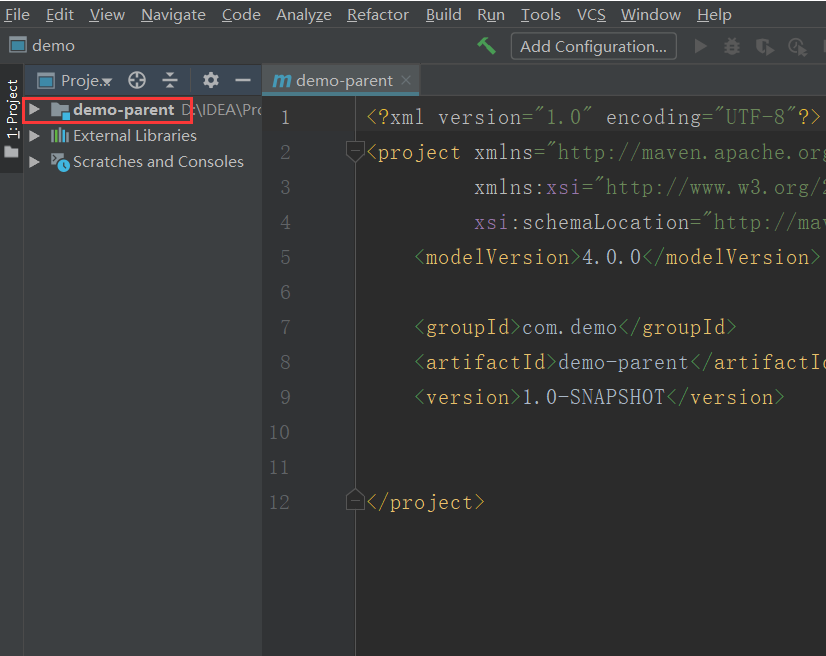Open the VCS menu
Screen dimensions: 826x656
591,15
